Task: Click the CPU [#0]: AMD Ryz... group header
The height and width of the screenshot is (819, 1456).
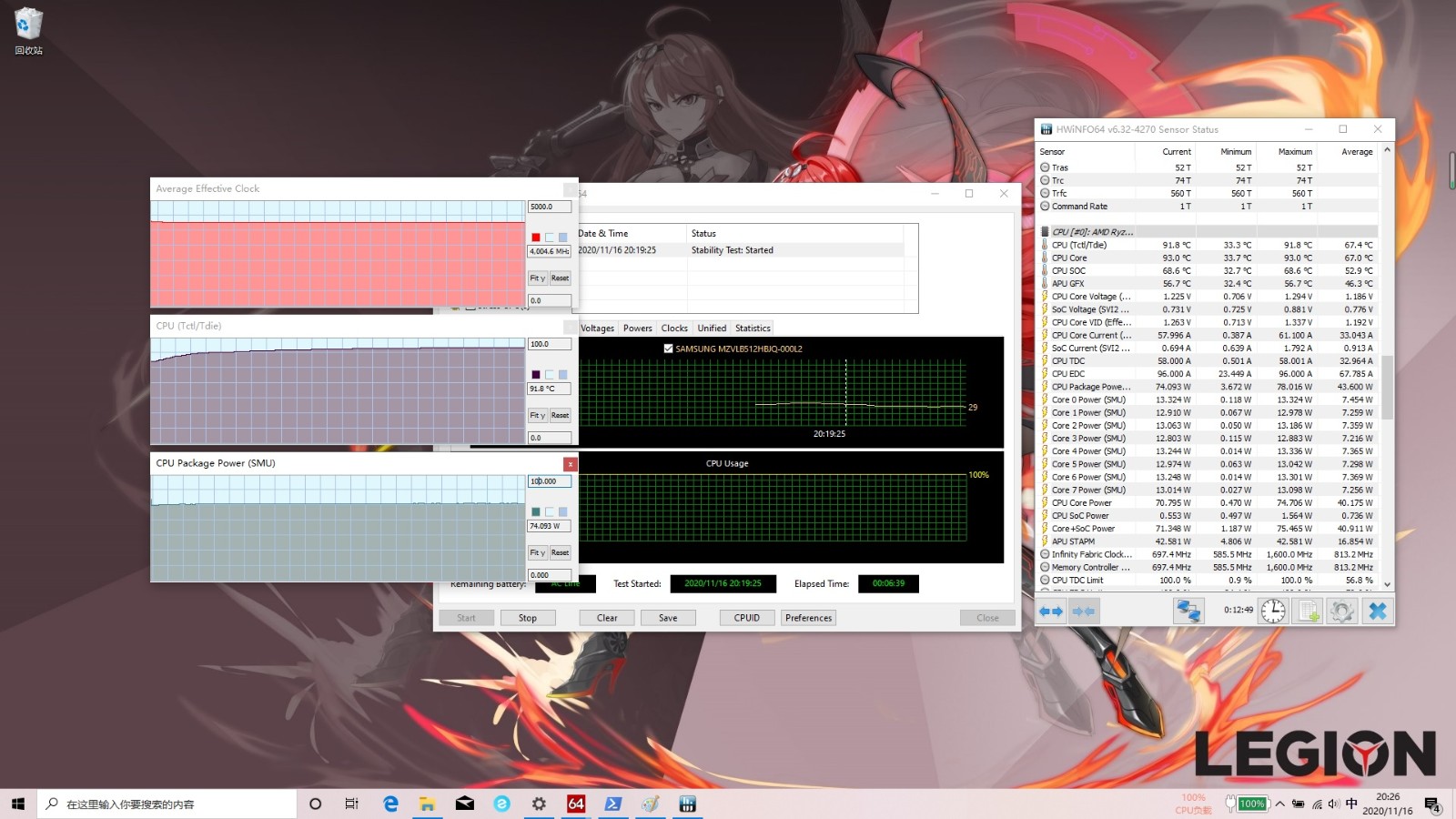Action: pos(1208,232)
